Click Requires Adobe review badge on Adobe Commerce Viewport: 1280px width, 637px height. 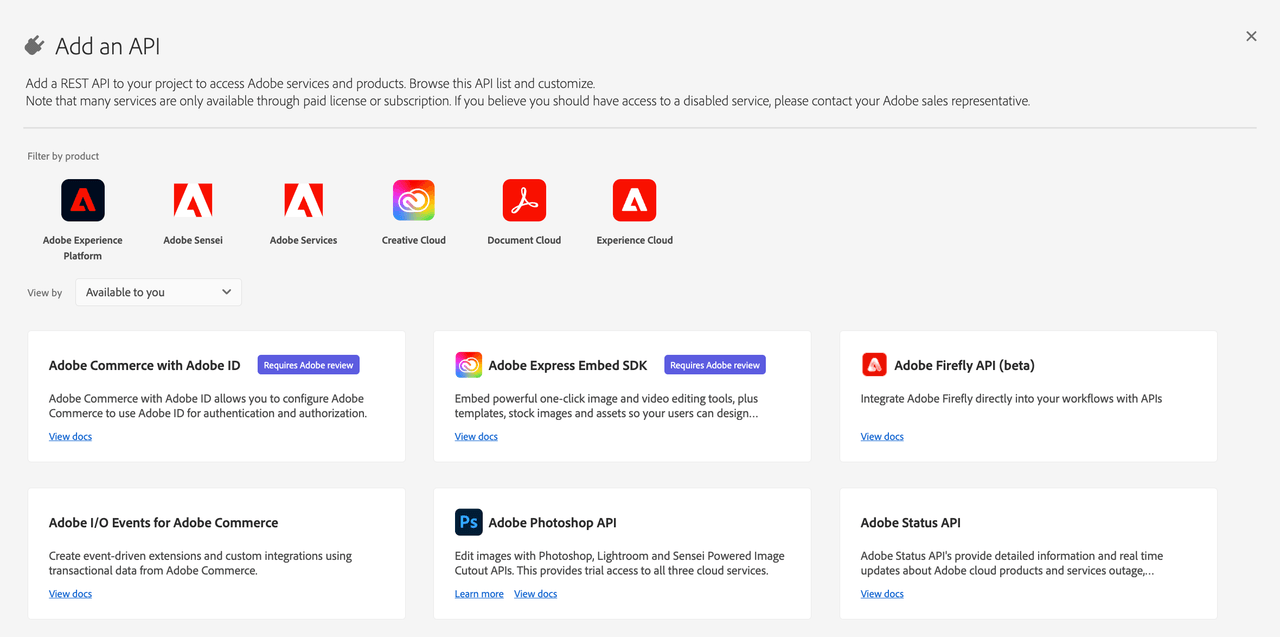308,365
